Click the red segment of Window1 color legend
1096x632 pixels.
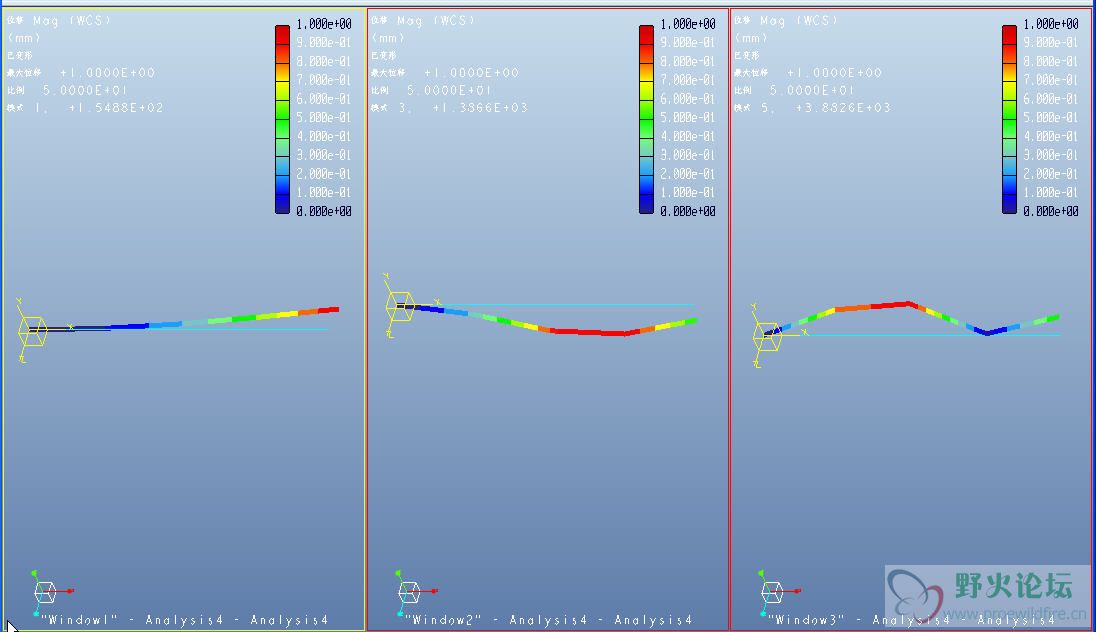pos(282,35)
